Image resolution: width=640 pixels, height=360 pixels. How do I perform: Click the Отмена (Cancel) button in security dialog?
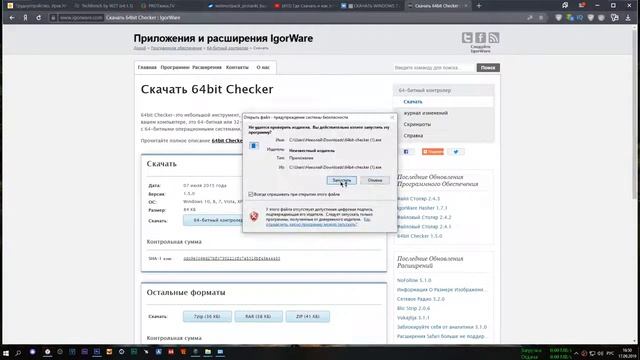(375, 180)
